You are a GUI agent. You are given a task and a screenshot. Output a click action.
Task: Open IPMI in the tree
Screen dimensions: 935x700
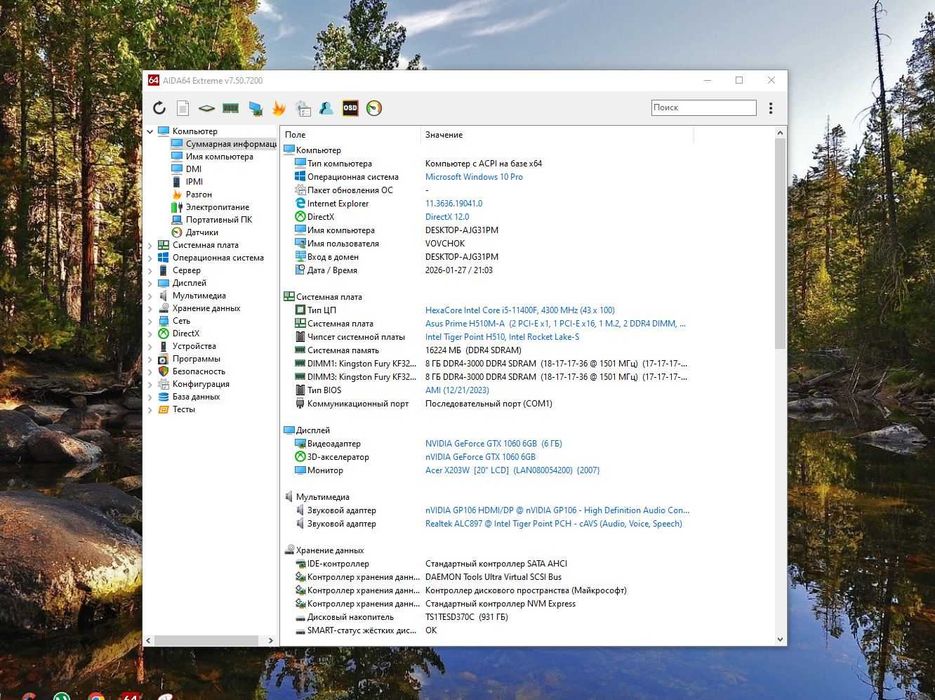pos(194,182)
